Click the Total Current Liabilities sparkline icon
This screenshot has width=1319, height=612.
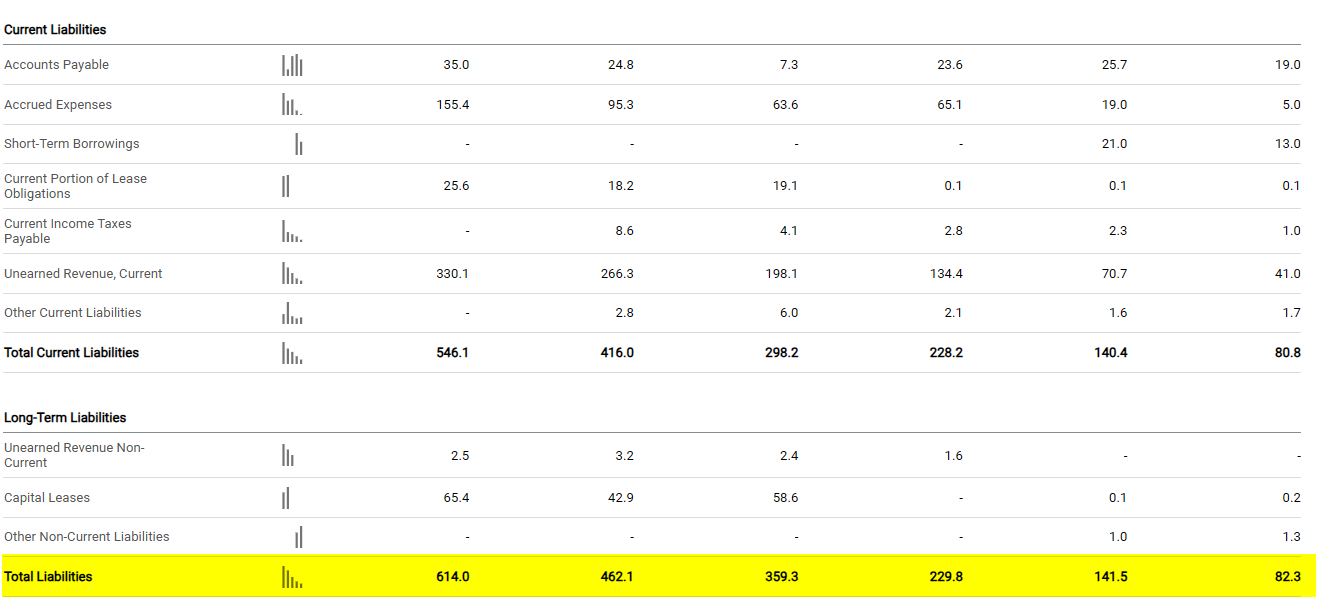(x=292, y=353)
